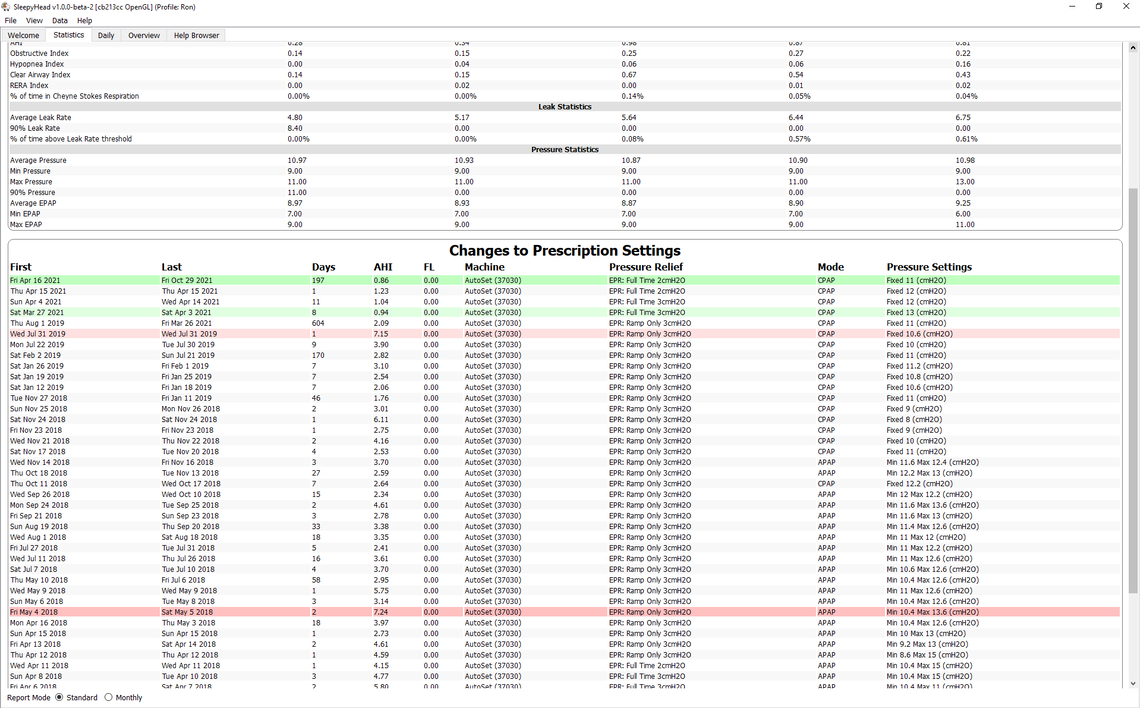Click the 'Sat Feb 2 2019' first date
This screenshot has width=1140, height=708.
36,355
